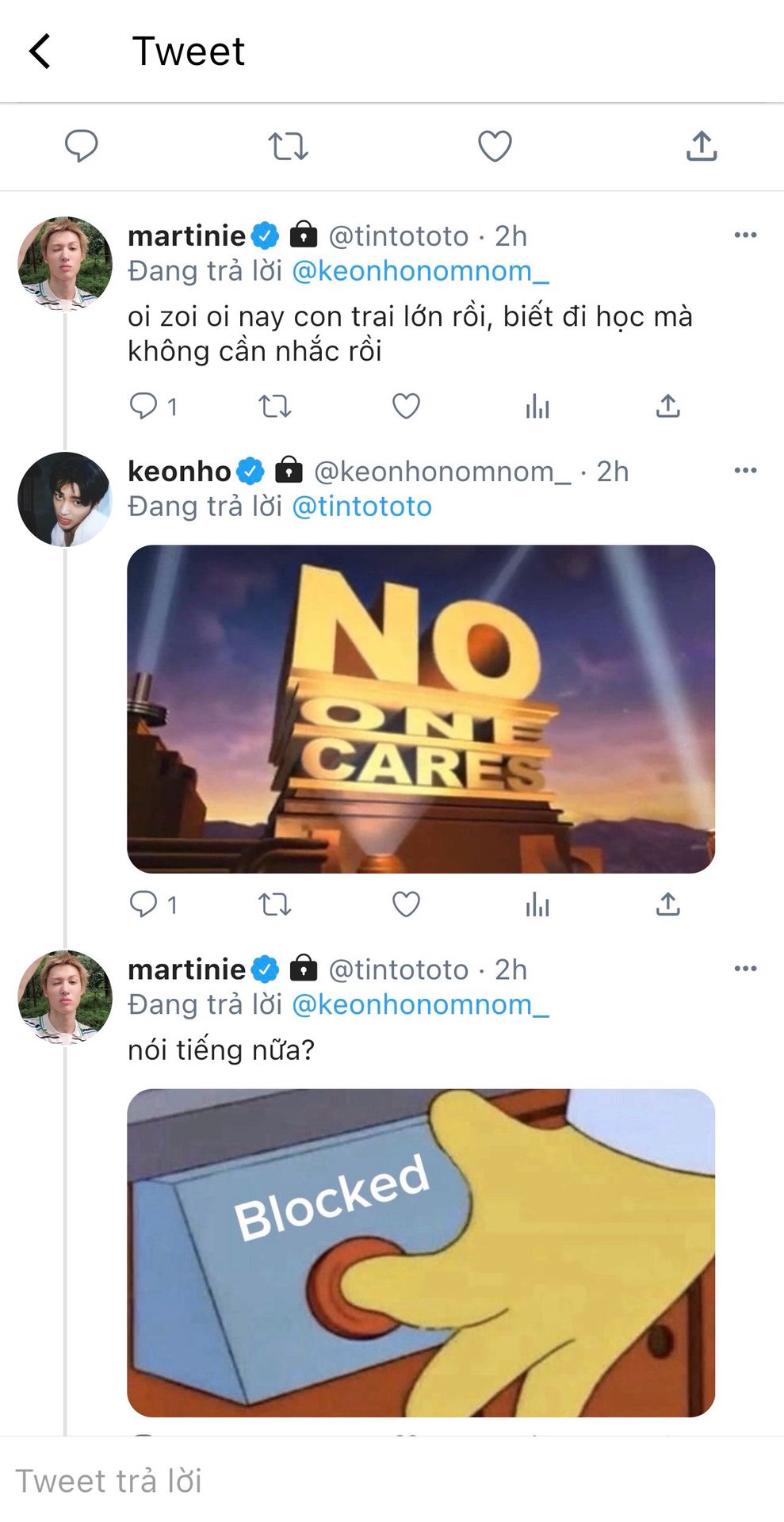Open more options on the last martinie reply
784x1522 pixels.
(x=745, y=968)
